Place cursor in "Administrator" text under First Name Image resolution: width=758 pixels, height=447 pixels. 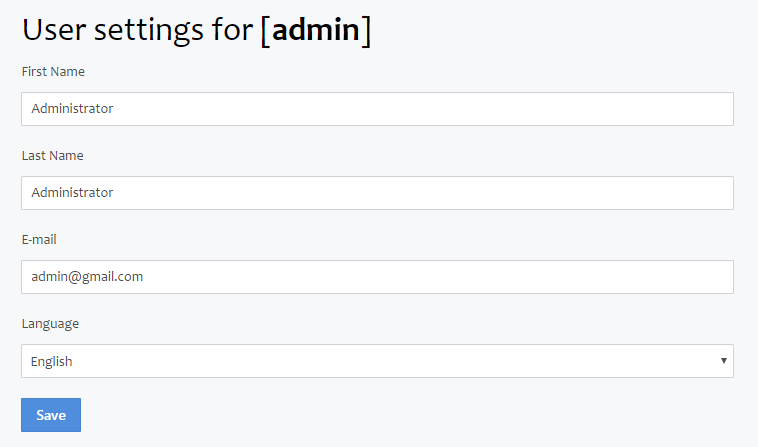pos(72,109)
